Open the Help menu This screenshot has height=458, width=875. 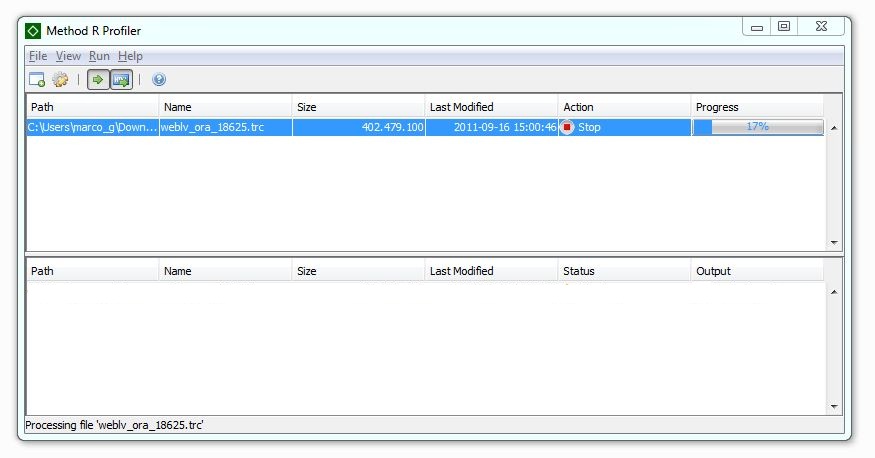(x=130, y=56)
